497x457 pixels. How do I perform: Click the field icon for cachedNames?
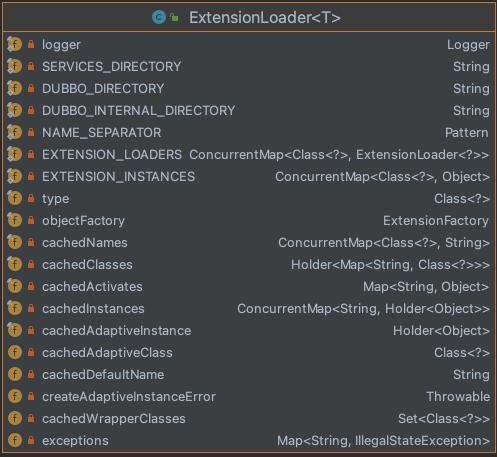tap(14, 242)
